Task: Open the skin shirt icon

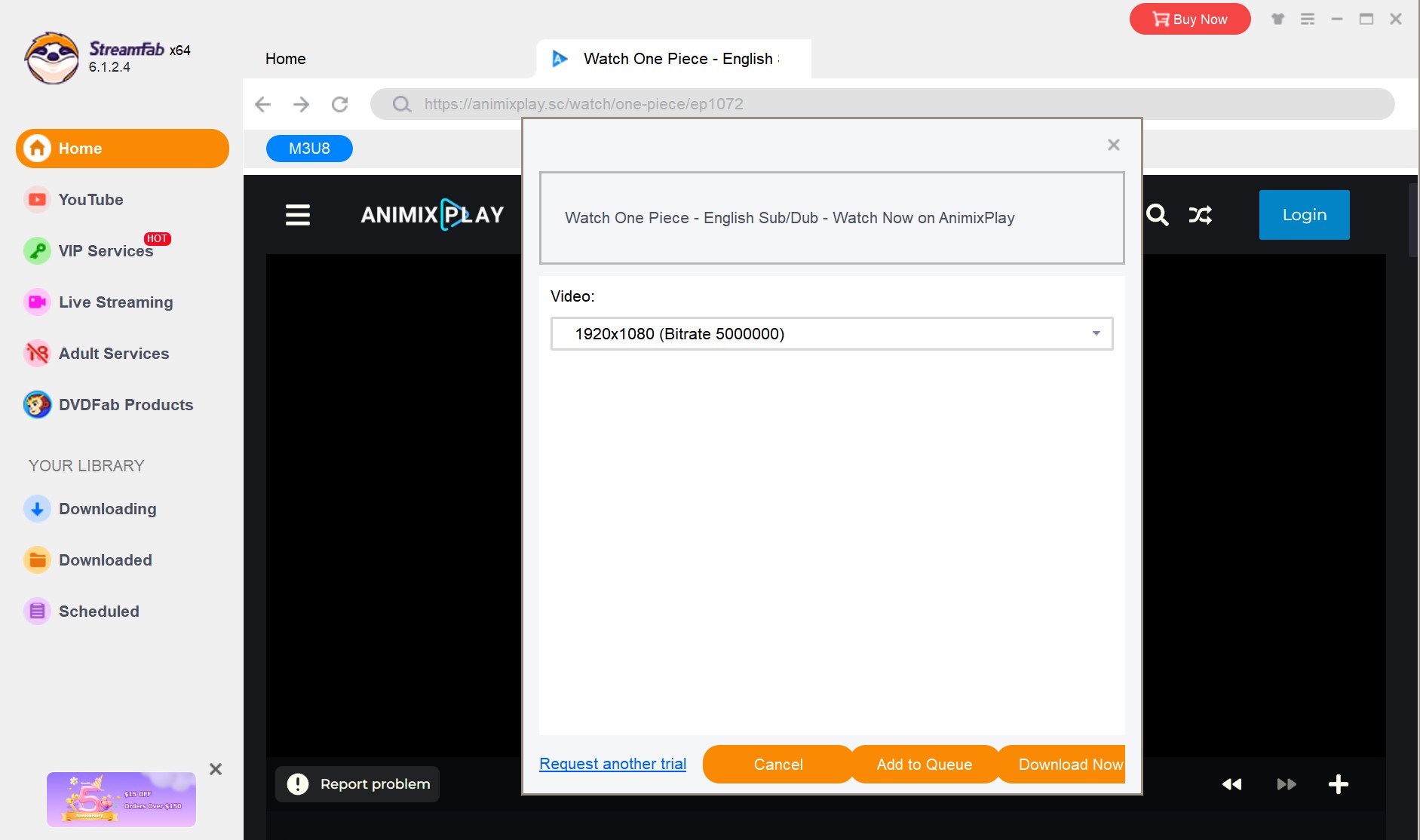Action: pyautogui.click(x=1277, y=19)
